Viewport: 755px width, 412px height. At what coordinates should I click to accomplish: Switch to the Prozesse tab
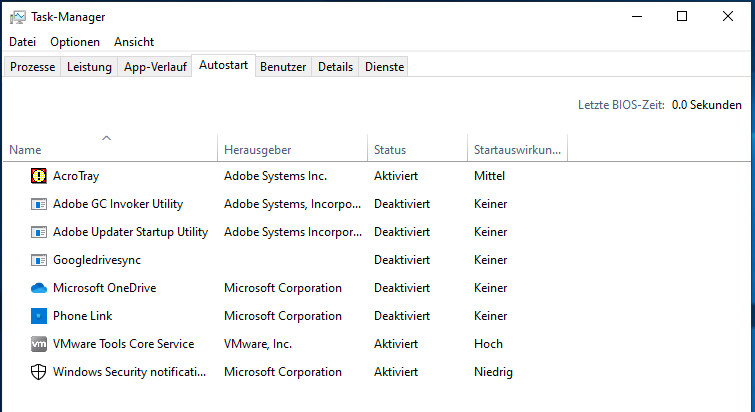click(32, 67)
